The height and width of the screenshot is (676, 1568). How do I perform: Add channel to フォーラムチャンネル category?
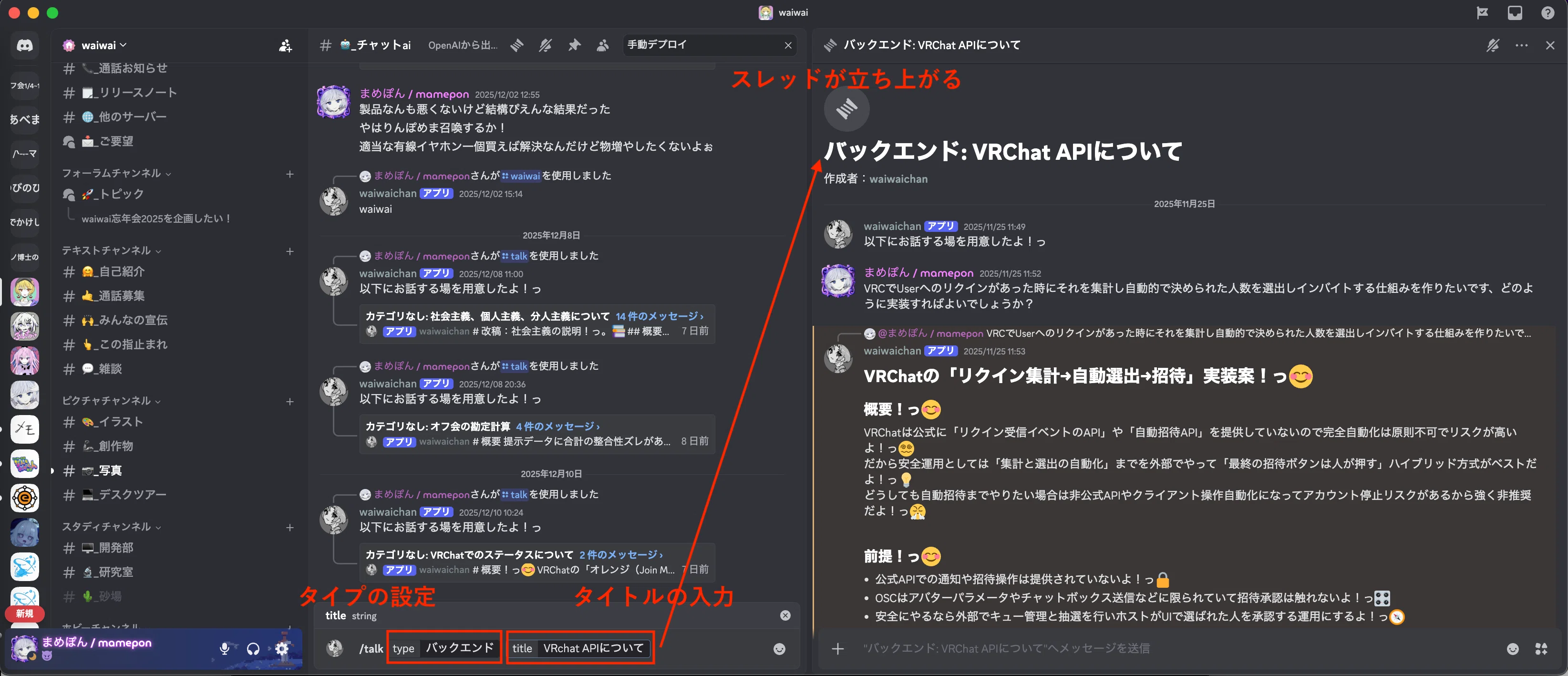coord(290,174)
